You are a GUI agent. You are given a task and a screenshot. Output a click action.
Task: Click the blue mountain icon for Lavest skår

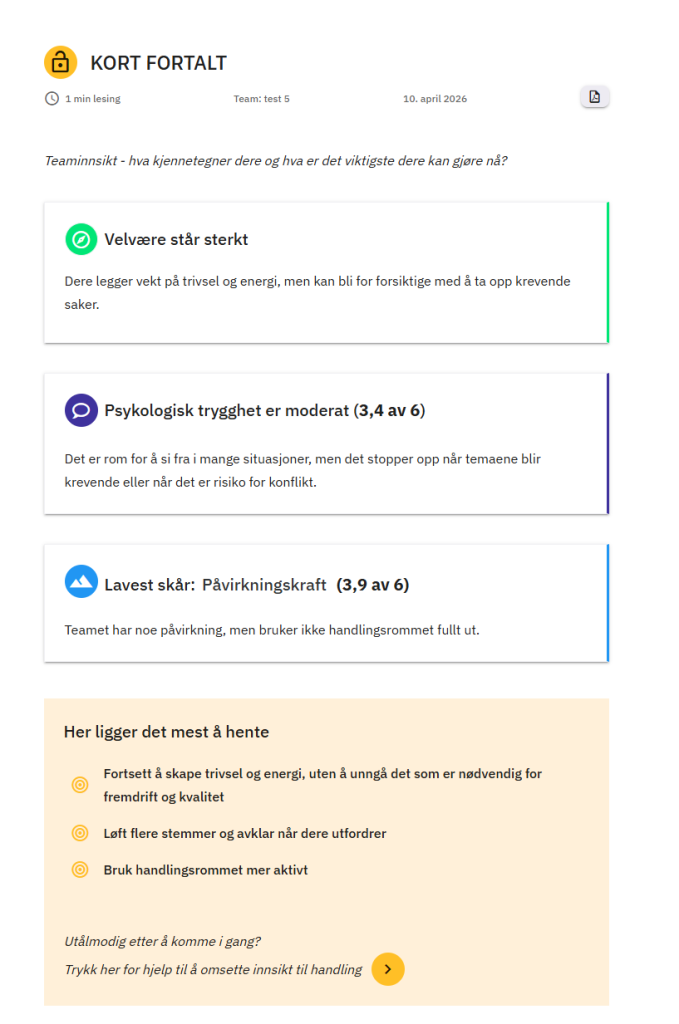coord(81,581)
